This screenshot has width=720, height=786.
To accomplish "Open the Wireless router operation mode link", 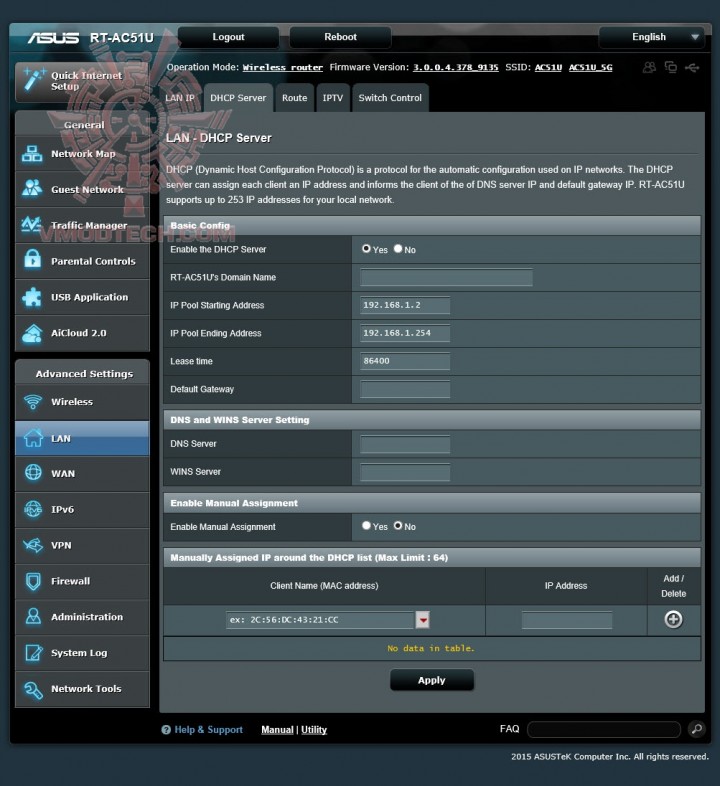I will click(283, 68).
